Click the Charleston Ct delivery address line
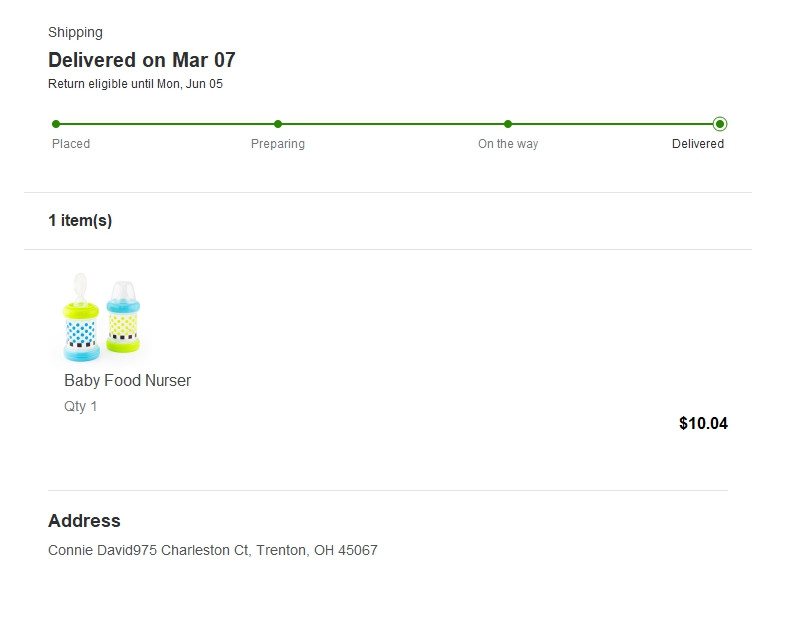 tap(213, 550)
